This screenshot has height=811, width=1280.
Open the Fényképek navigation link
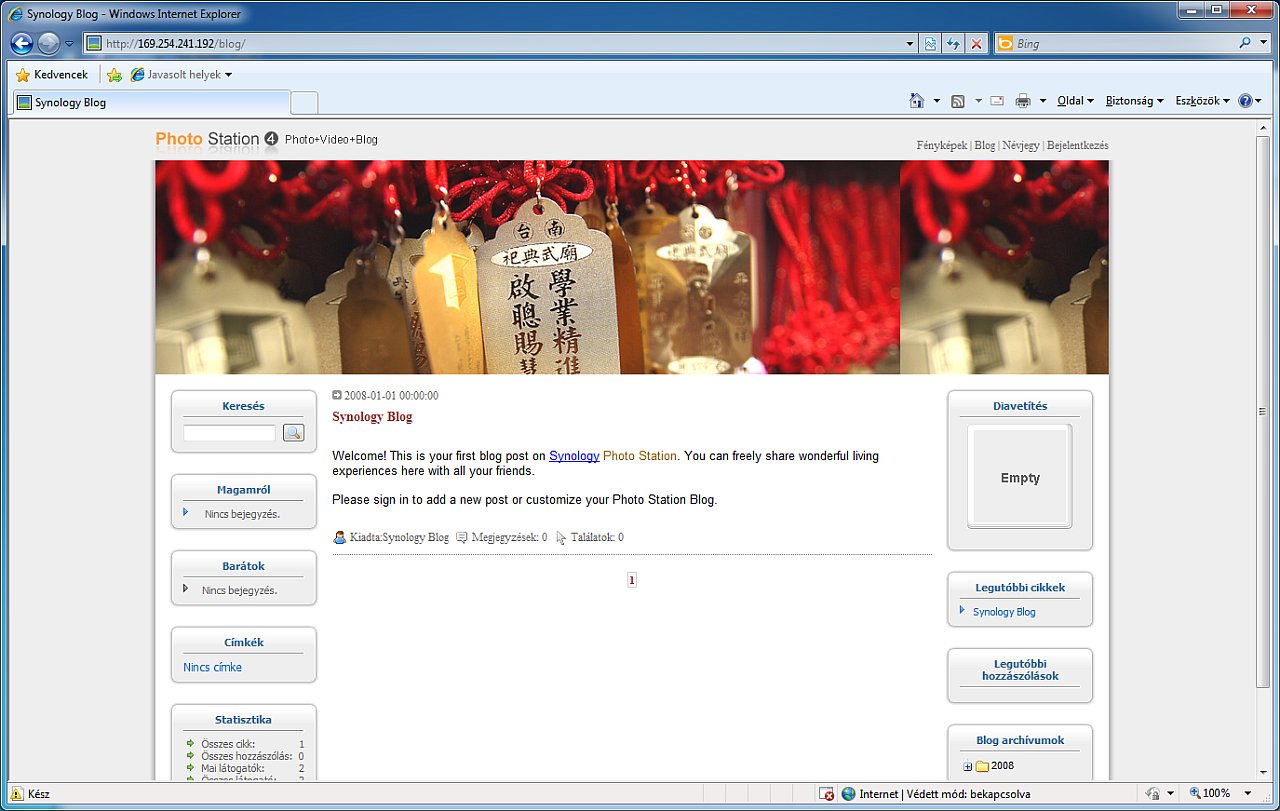(941, 145)
